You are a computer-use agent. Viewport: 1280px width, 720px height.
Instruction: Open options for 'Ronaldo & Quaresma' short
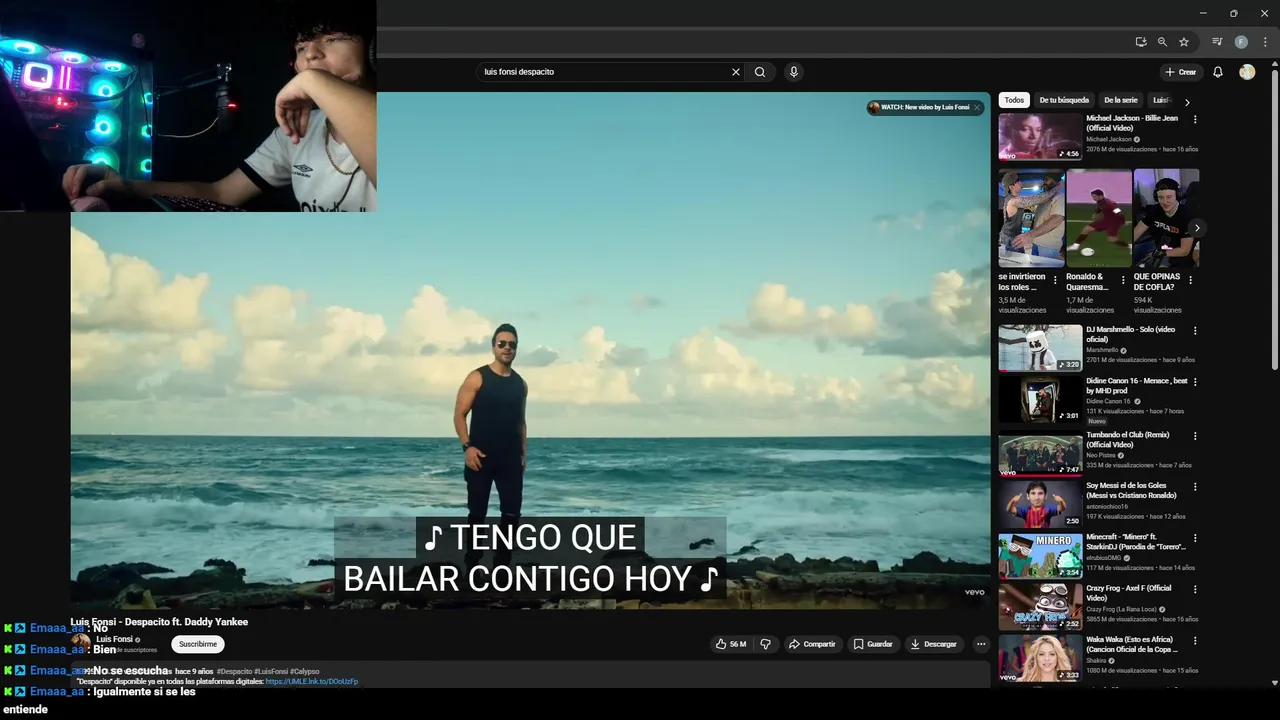point(1123,280)
